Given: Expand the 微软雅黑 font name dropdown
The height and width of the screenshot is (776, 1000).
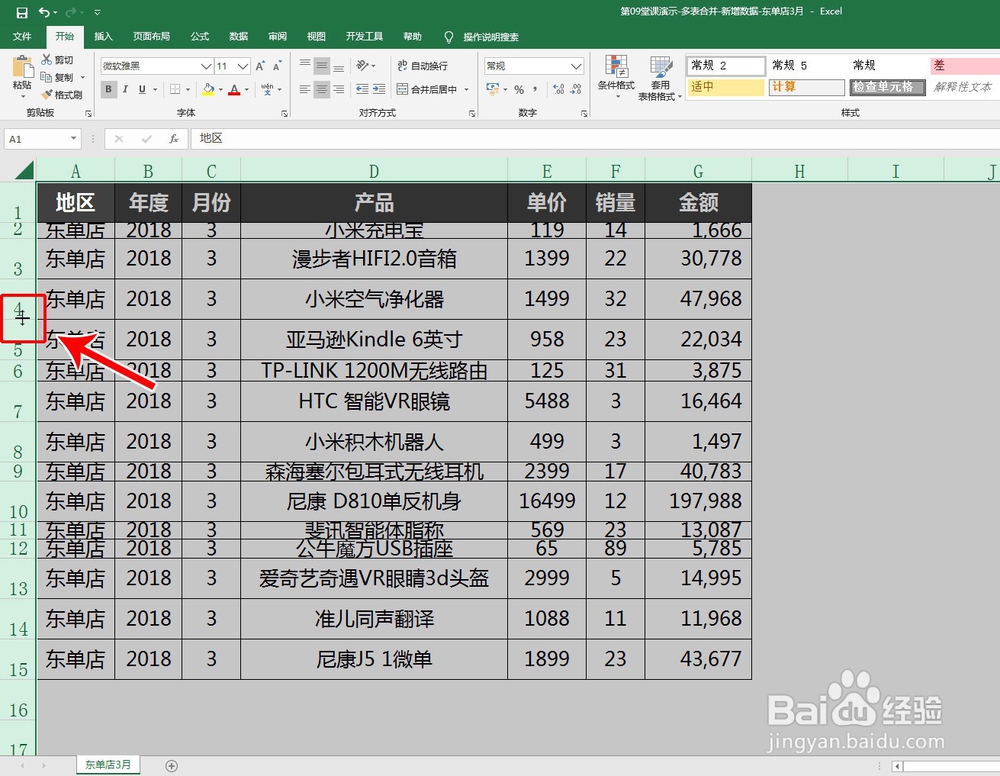Looking at the screenshot, I should coord(206,66).
